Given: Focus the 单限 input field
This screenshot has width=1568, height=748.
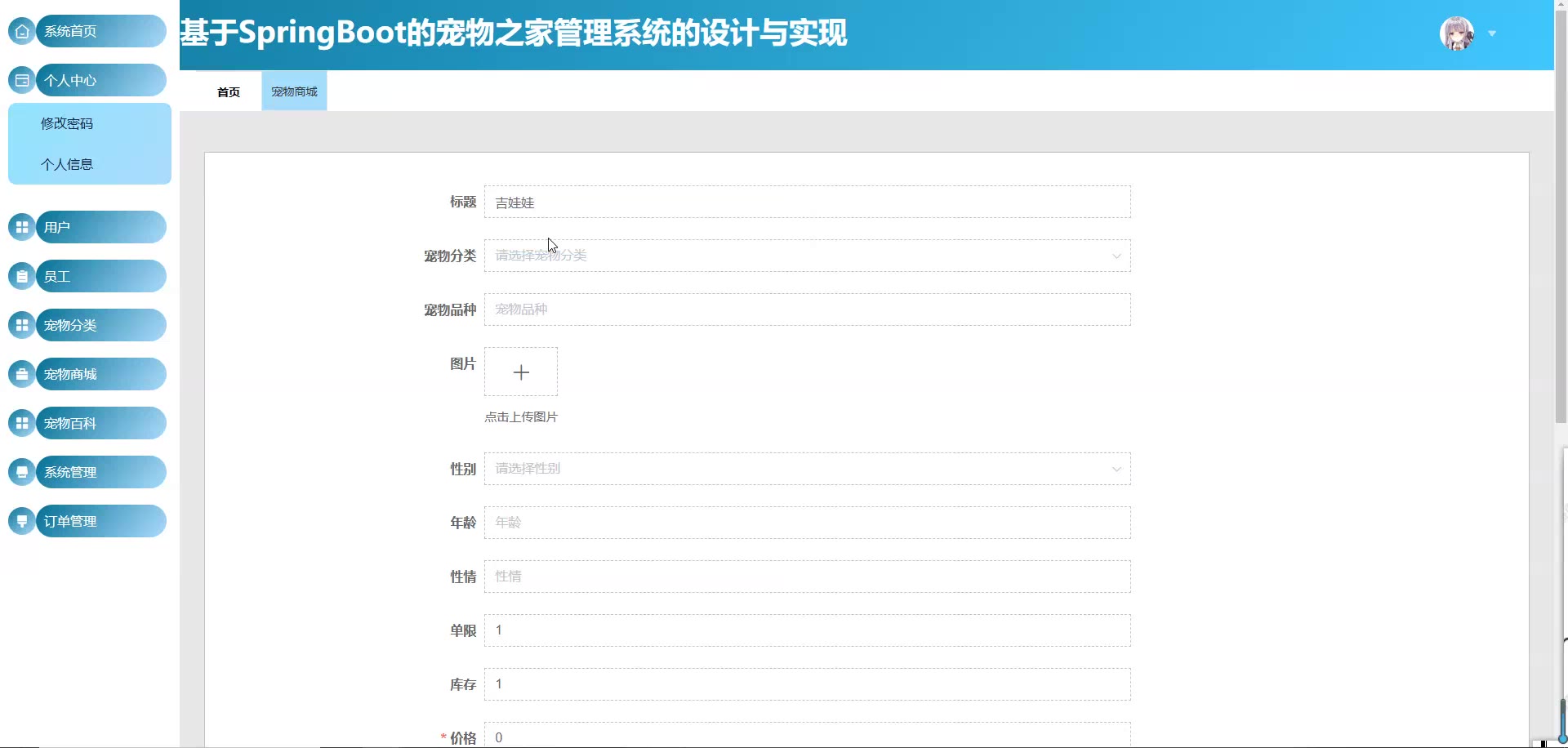Looking at the screenshot, I should (x=807, y=630).
